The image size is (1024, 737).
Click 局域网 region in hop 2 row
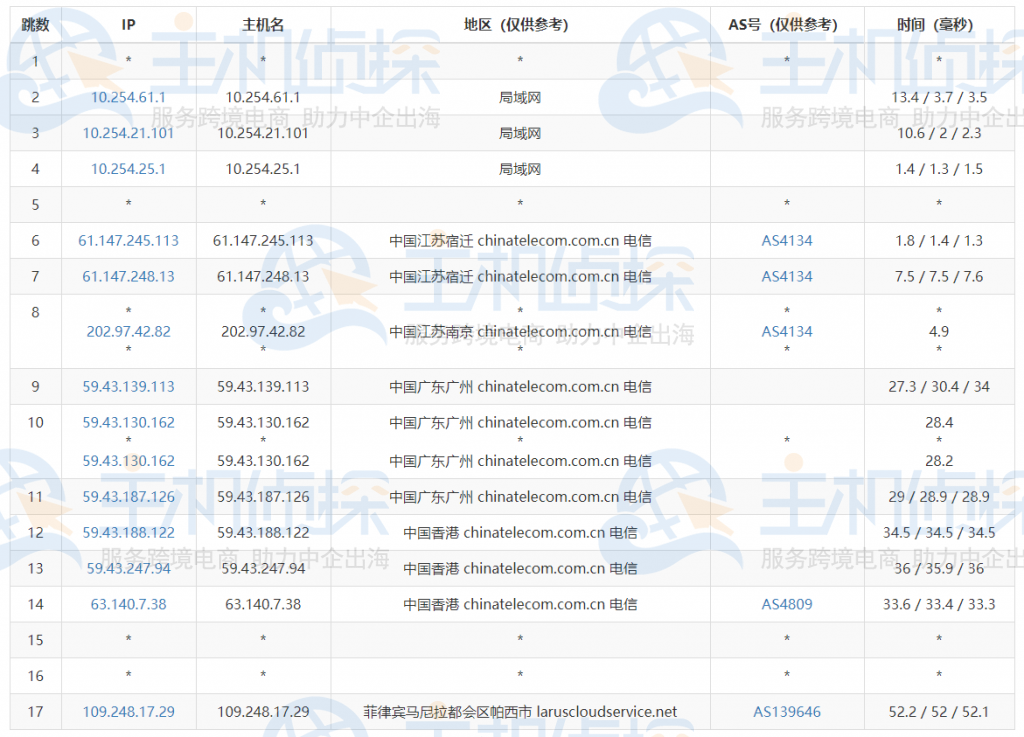tap(520, 97)
